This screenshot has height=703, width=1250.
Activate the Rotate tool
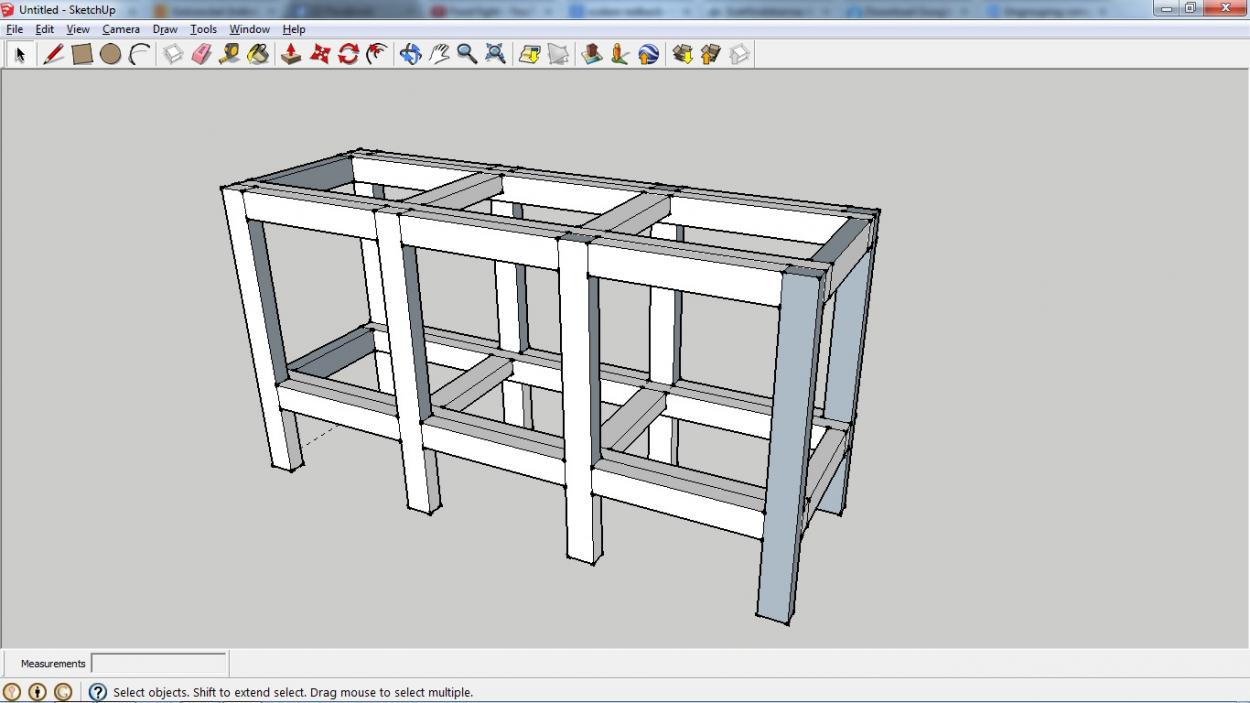coord(348,54)
